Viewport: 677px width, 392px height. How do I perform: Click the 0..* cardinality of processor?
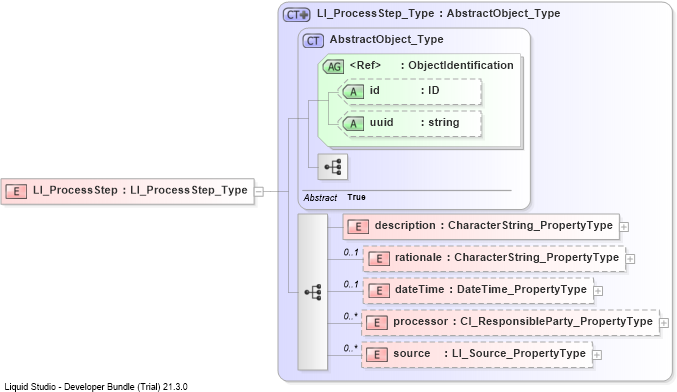tap(351, 316)
